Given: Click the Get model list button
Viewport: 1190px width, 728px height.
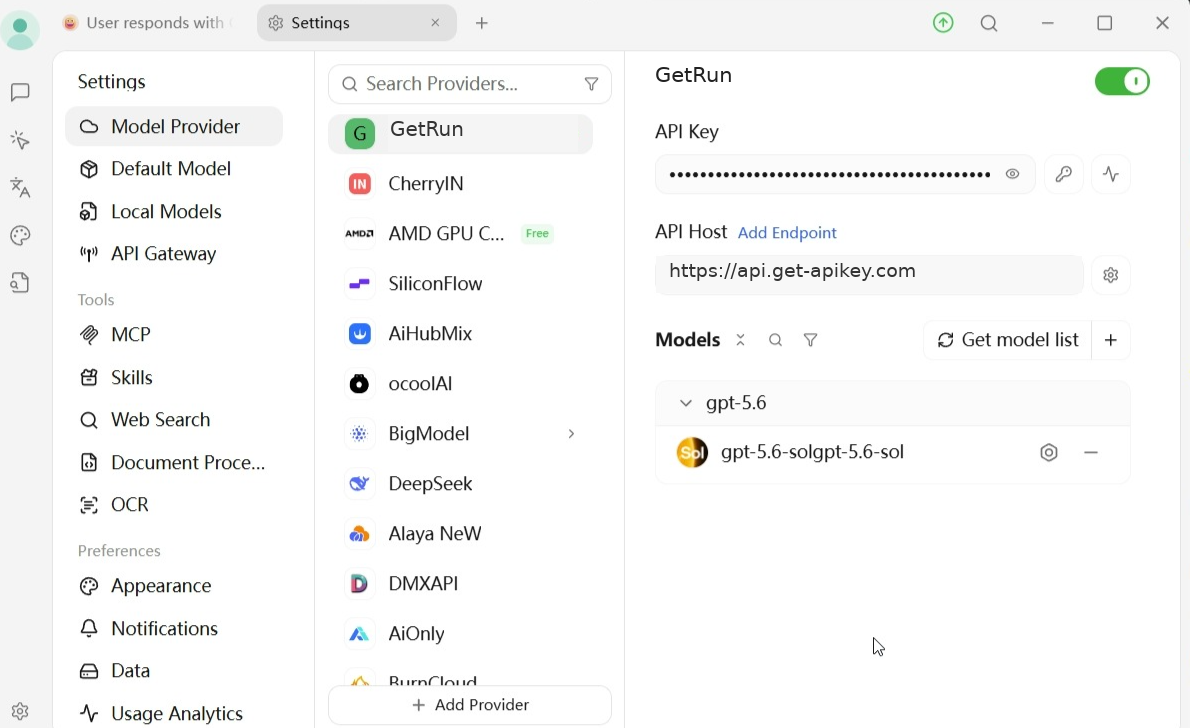Looking at the screenshot, I should (x=1007, y=340).
